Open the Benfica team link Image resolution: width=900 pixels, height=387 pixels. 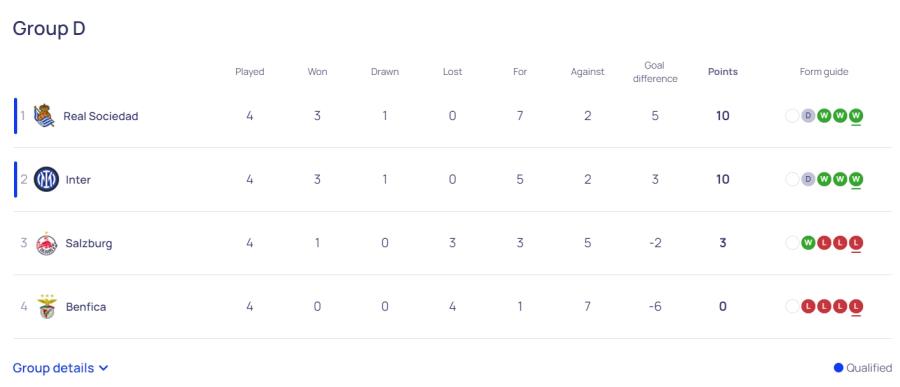pyautogui.click(x=86, y=307)
